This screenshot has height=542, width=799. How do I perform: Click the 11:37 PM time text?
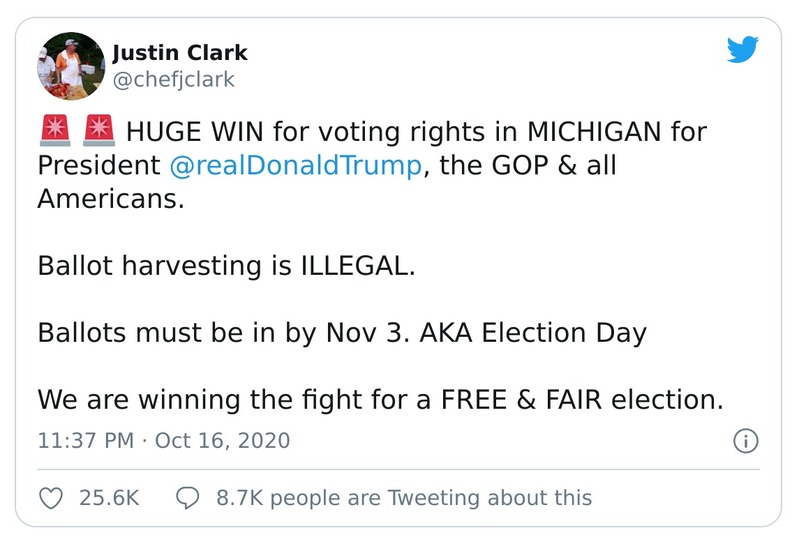[x=84, y=440]
